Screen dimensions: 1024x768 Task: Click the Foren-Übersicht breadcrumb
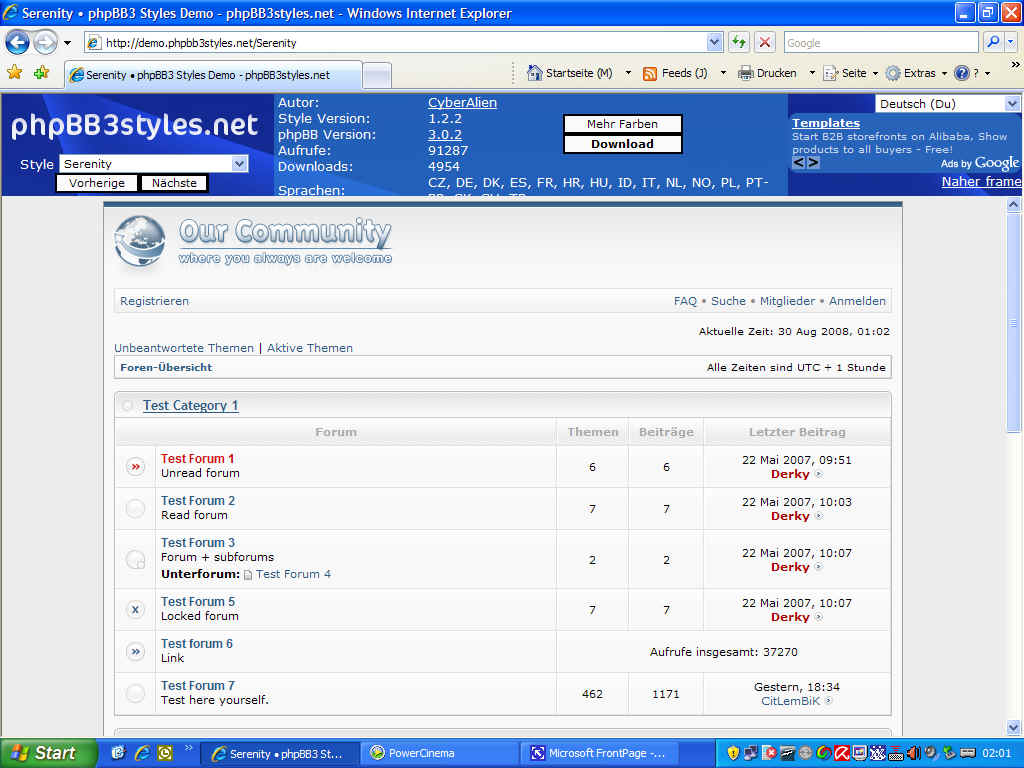point(166,368)
